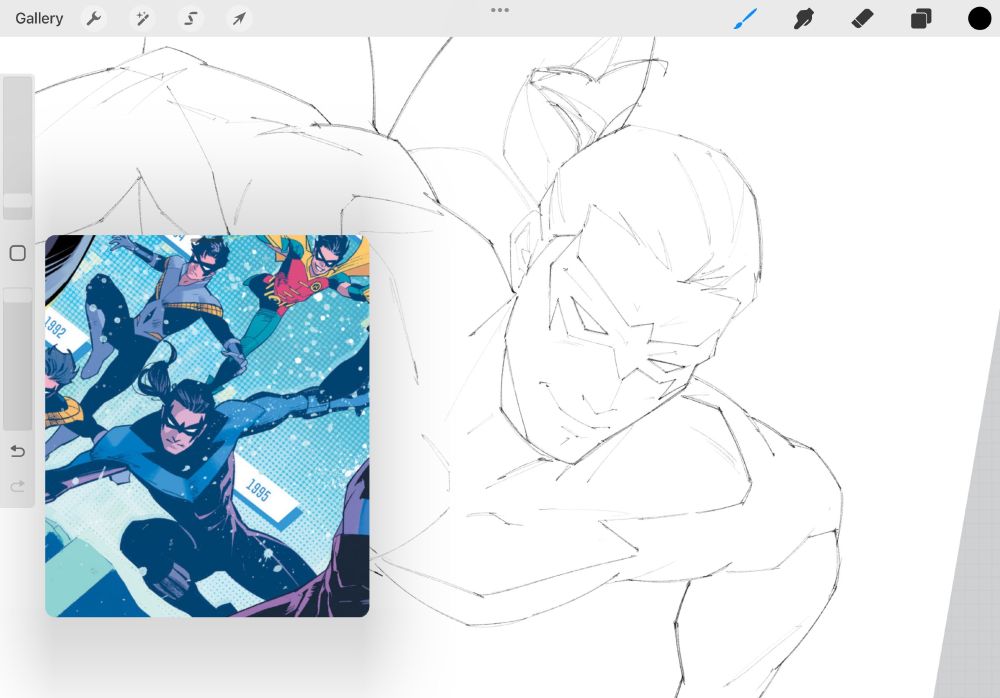Redo the last undone stroke

18,486
